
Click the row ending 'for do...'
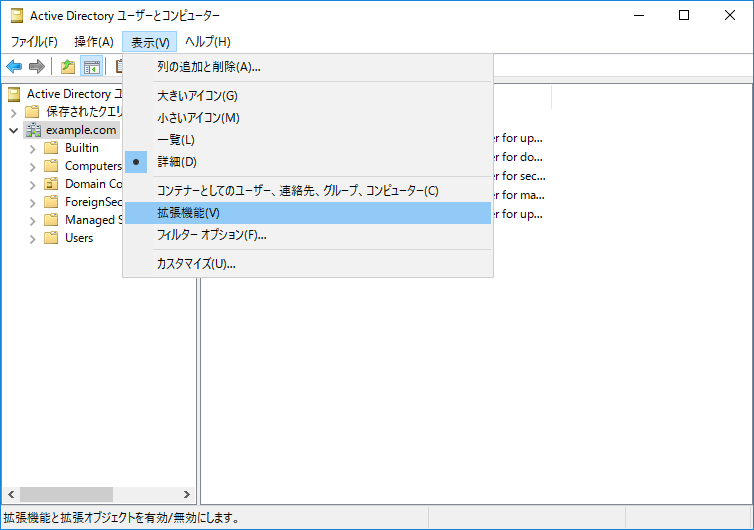coord(518,157)
